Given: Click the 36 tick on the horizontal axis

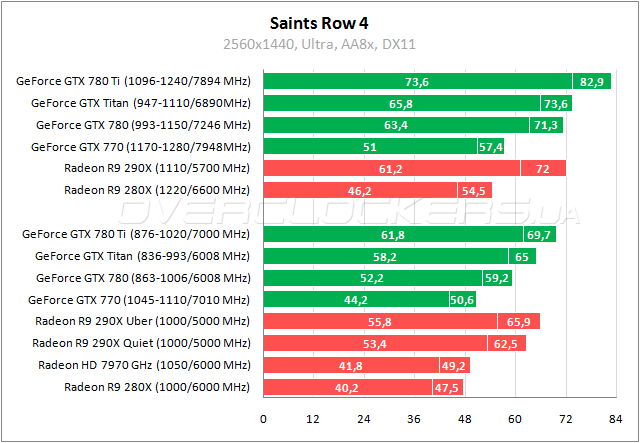Looking at the screenshot, I should point(414,419).
